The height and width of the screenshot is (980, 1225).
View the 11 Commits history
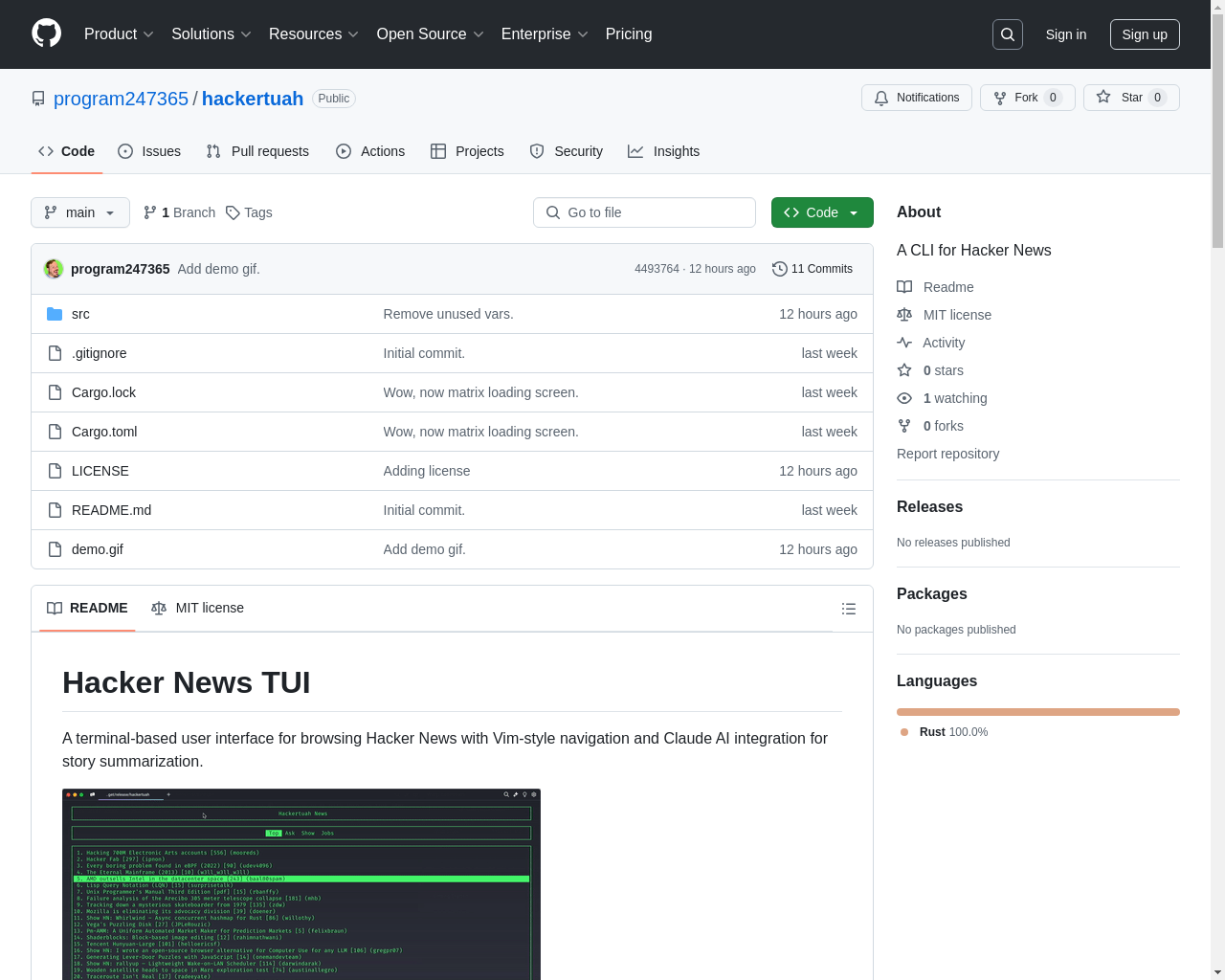[x=813, y=269]
